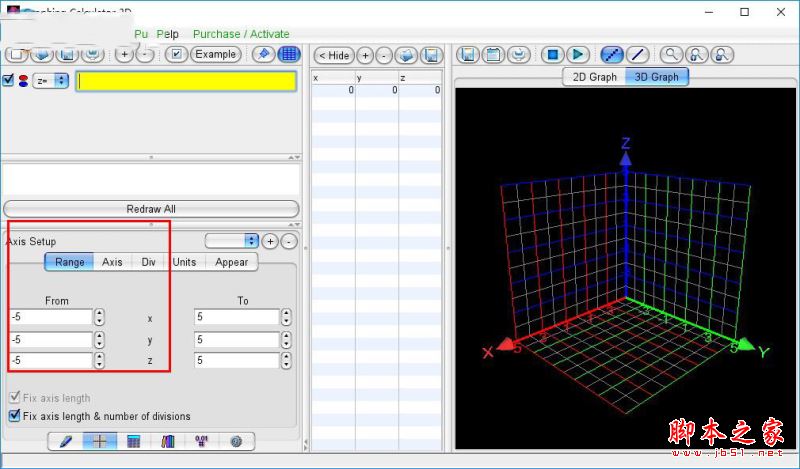Select the solid line draw mode
This screenshot has width=800, height=469.
tap(636, 55)
